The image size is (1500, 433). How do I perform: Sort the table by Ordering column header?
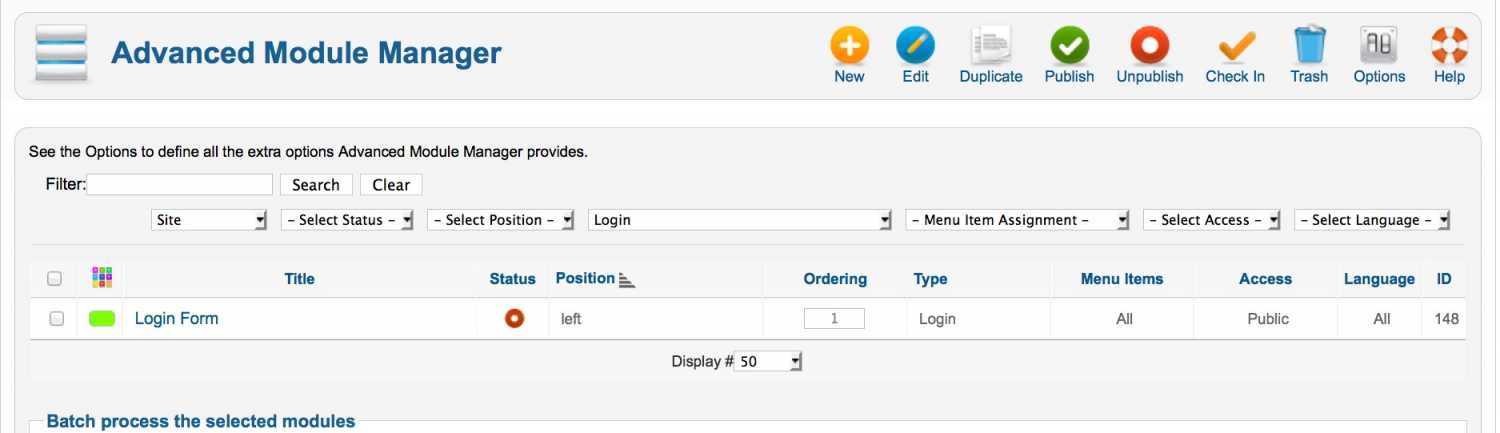point(835,279)
